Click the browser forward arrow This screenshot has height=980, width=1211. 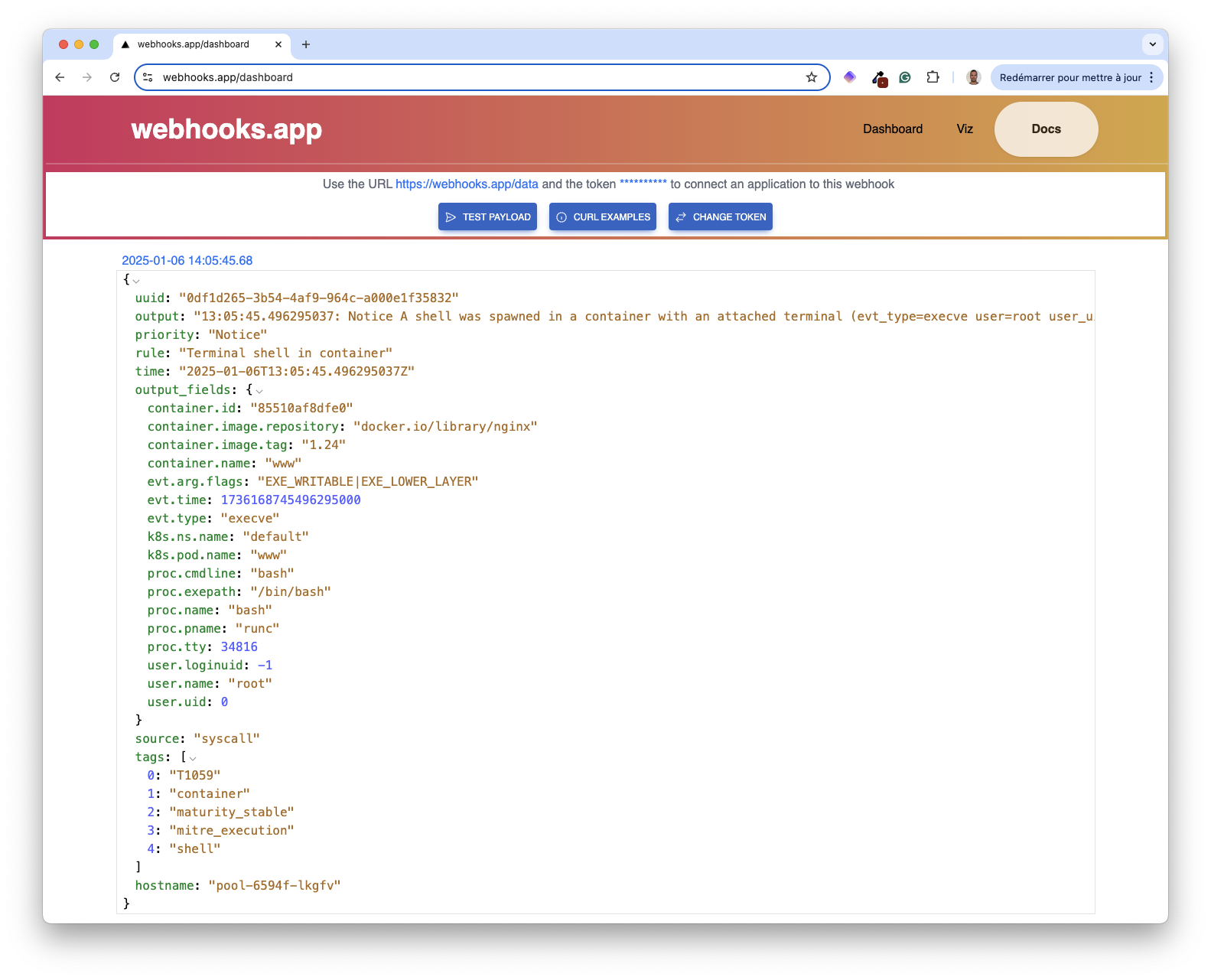87,77
